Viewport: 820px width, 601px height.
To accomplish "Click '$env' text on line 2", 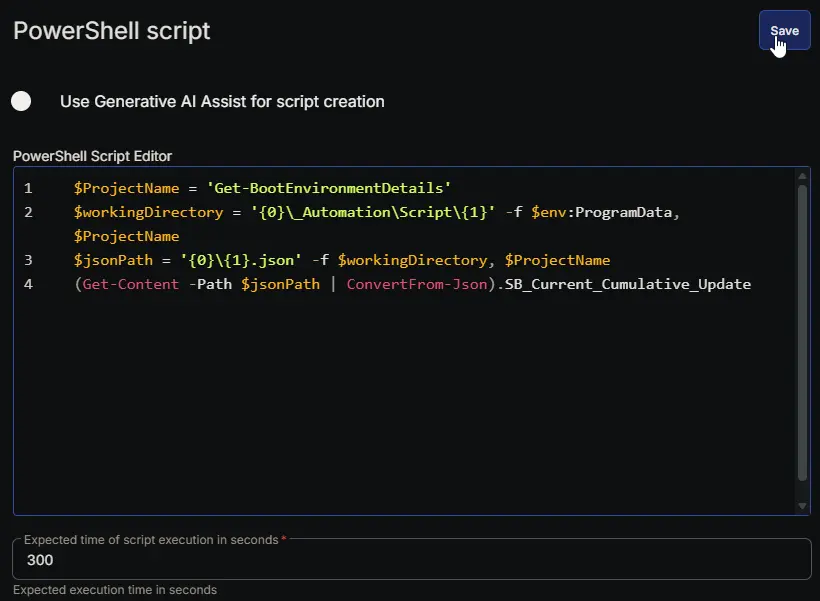I will click(x=549, y=212).
